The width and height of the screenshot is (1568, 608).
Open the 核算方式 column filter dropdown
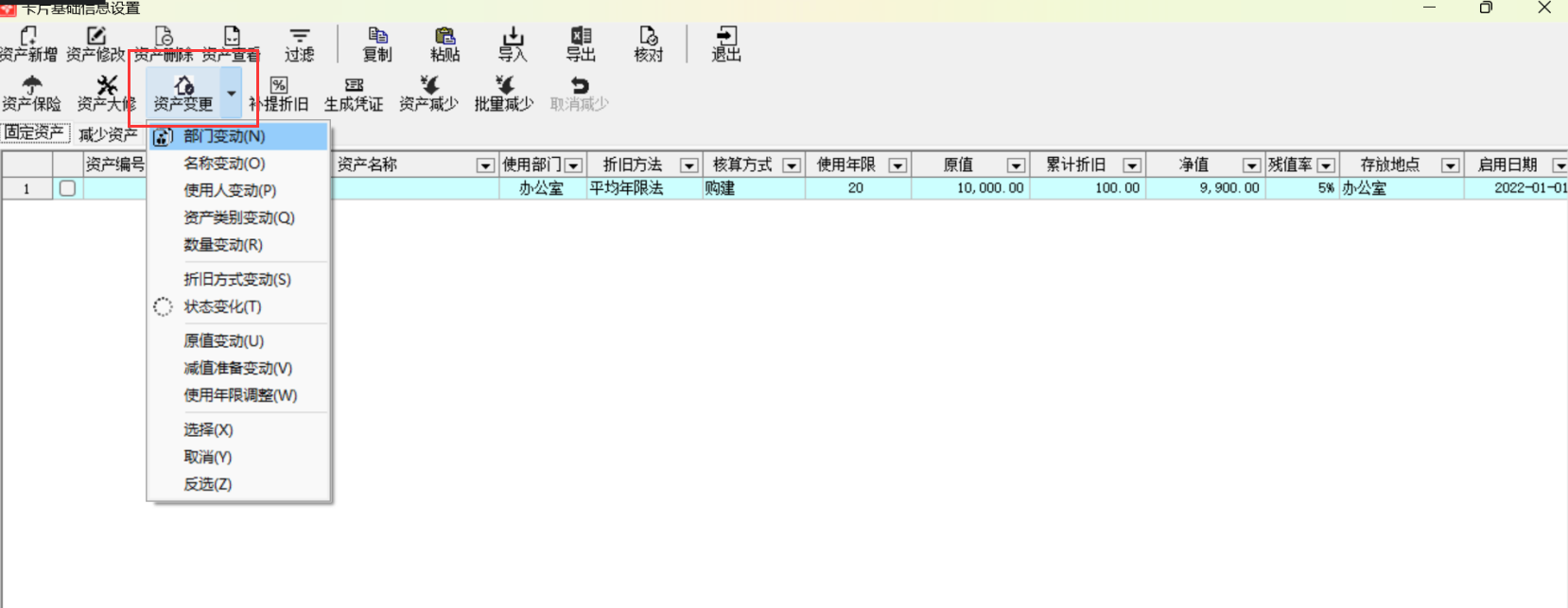(792, 165)
